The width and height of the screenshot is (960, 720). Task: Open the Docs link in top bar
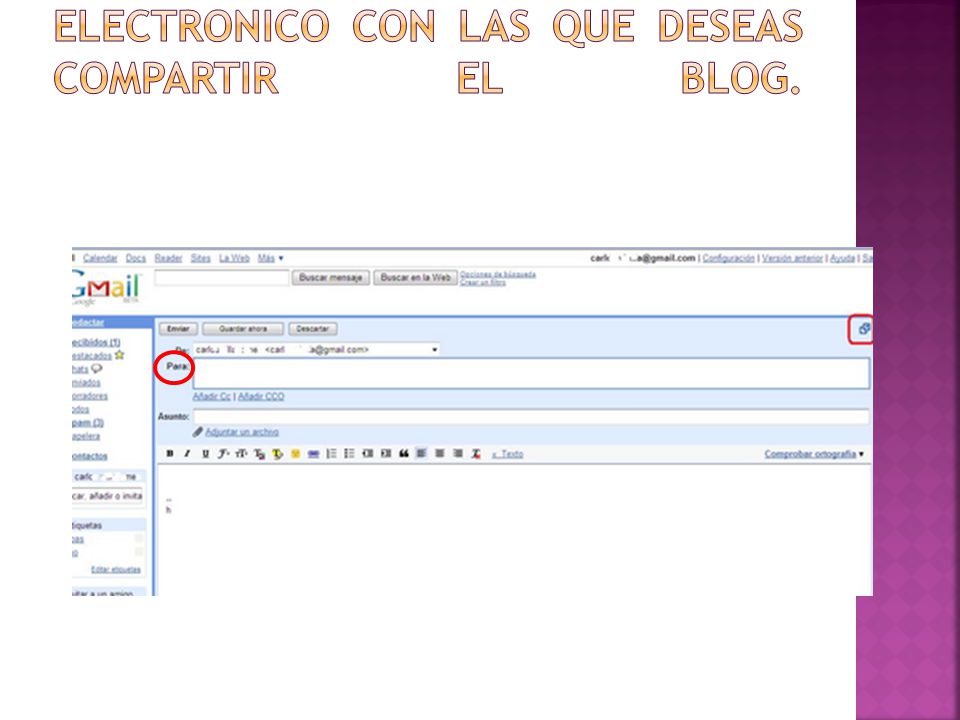pos(136,258)
